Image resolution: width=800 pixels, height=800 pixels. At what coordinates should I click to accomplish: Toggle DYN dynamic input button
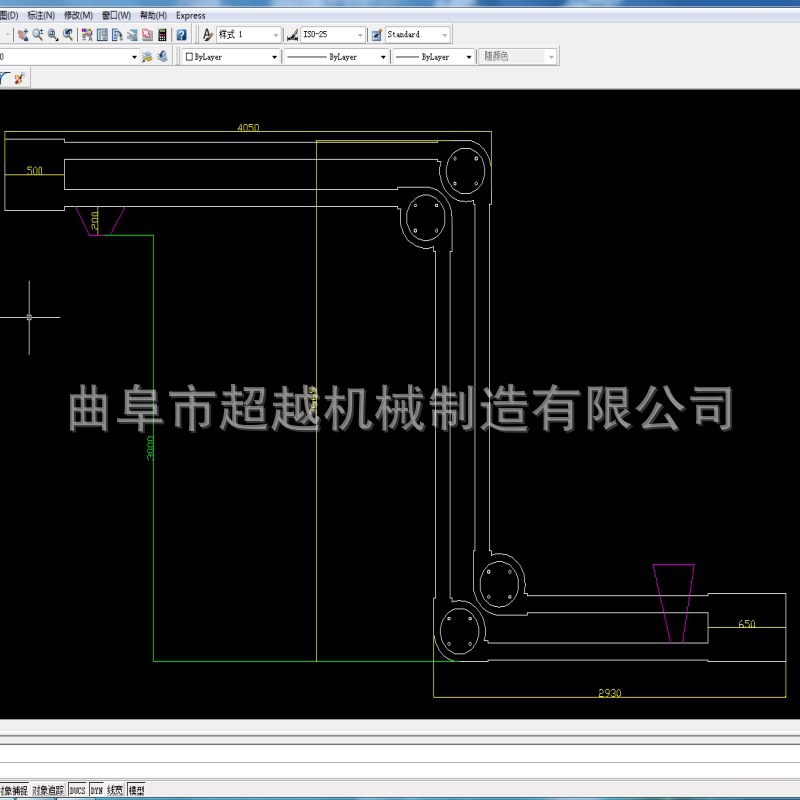pyautogui.click(x=96, y=790)
